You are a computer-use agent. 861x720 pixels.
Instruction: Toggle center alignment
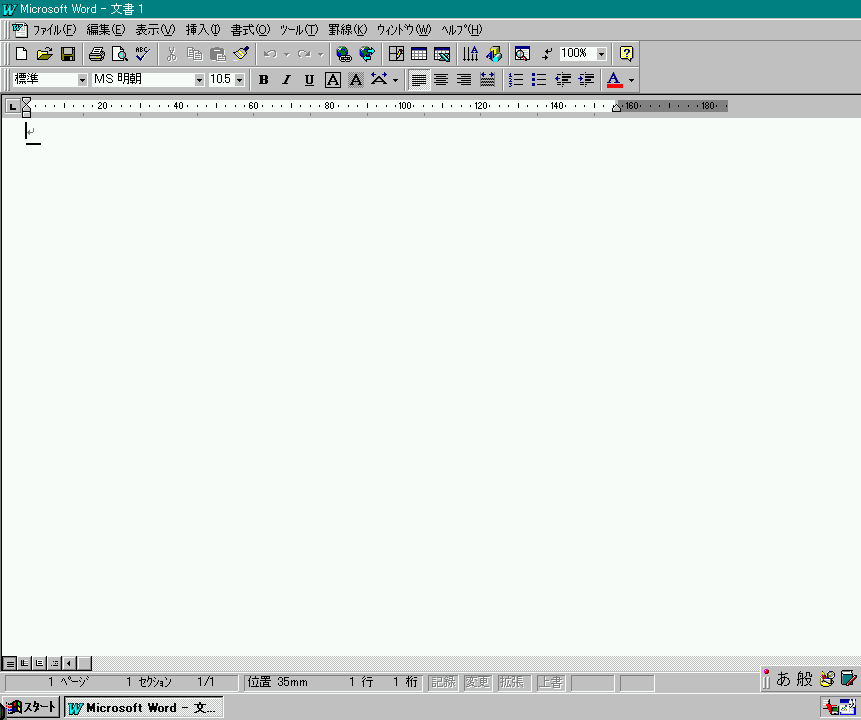click(441, 80)
